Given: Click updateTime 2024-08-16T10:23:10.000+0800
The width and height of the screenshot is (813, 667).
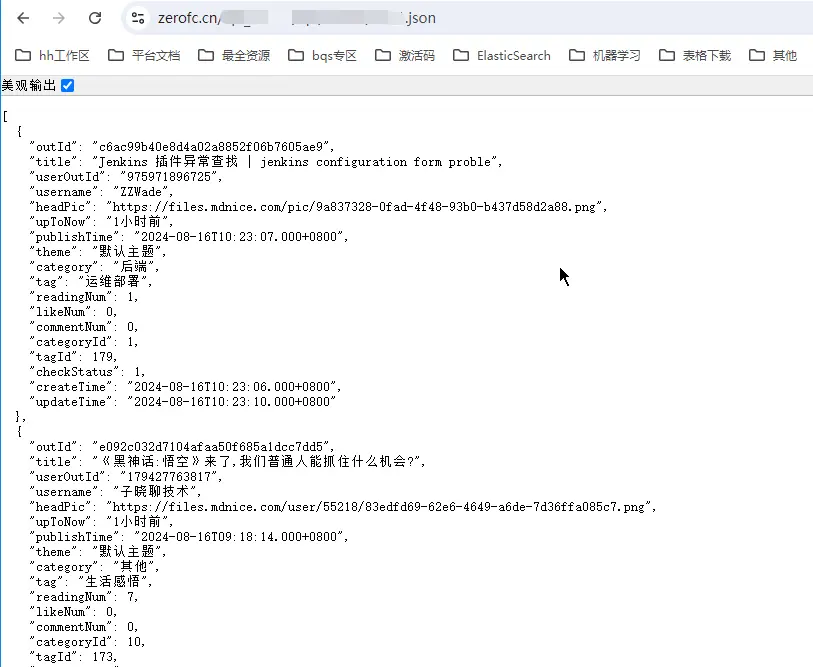Looking at the screenshot, I should pyautogui.click(x=231, y=402).
